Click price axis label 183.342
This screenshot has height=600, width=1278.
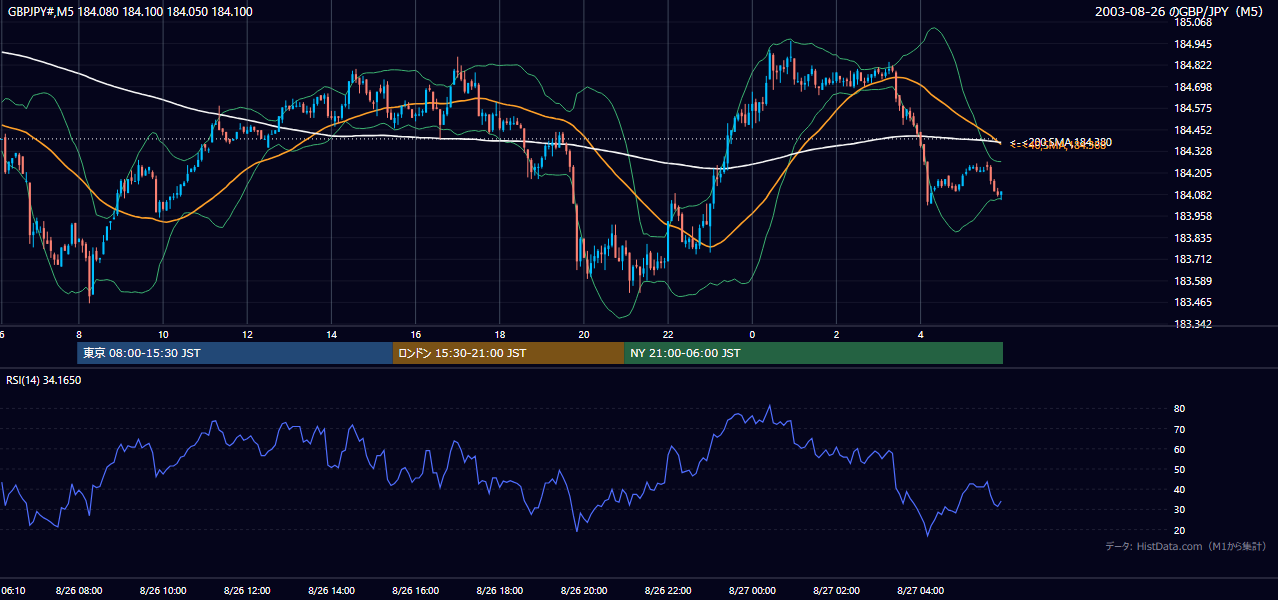(1194, 324)
